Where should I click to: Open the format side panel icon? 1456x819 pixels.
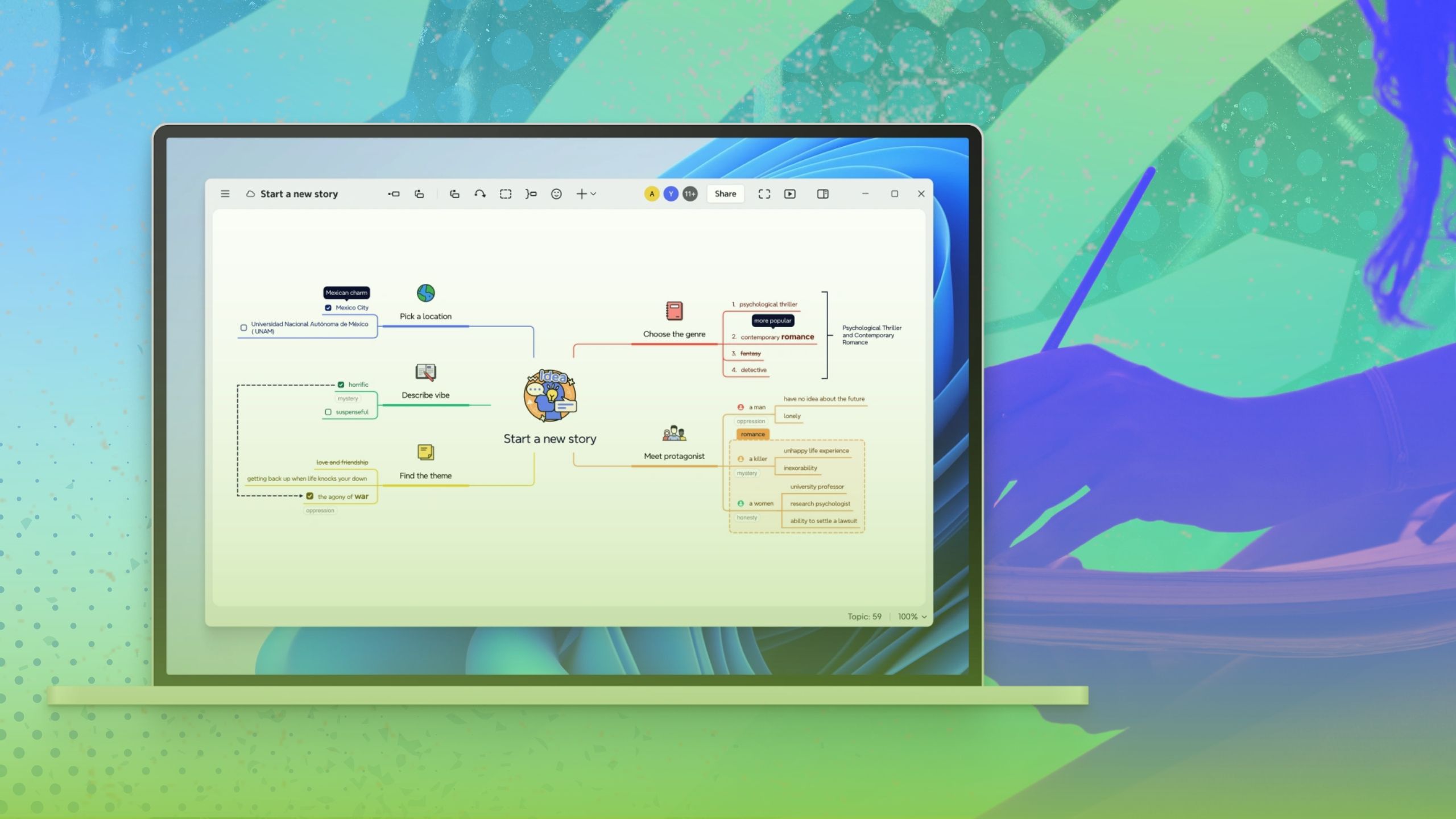tap(822, 194)
